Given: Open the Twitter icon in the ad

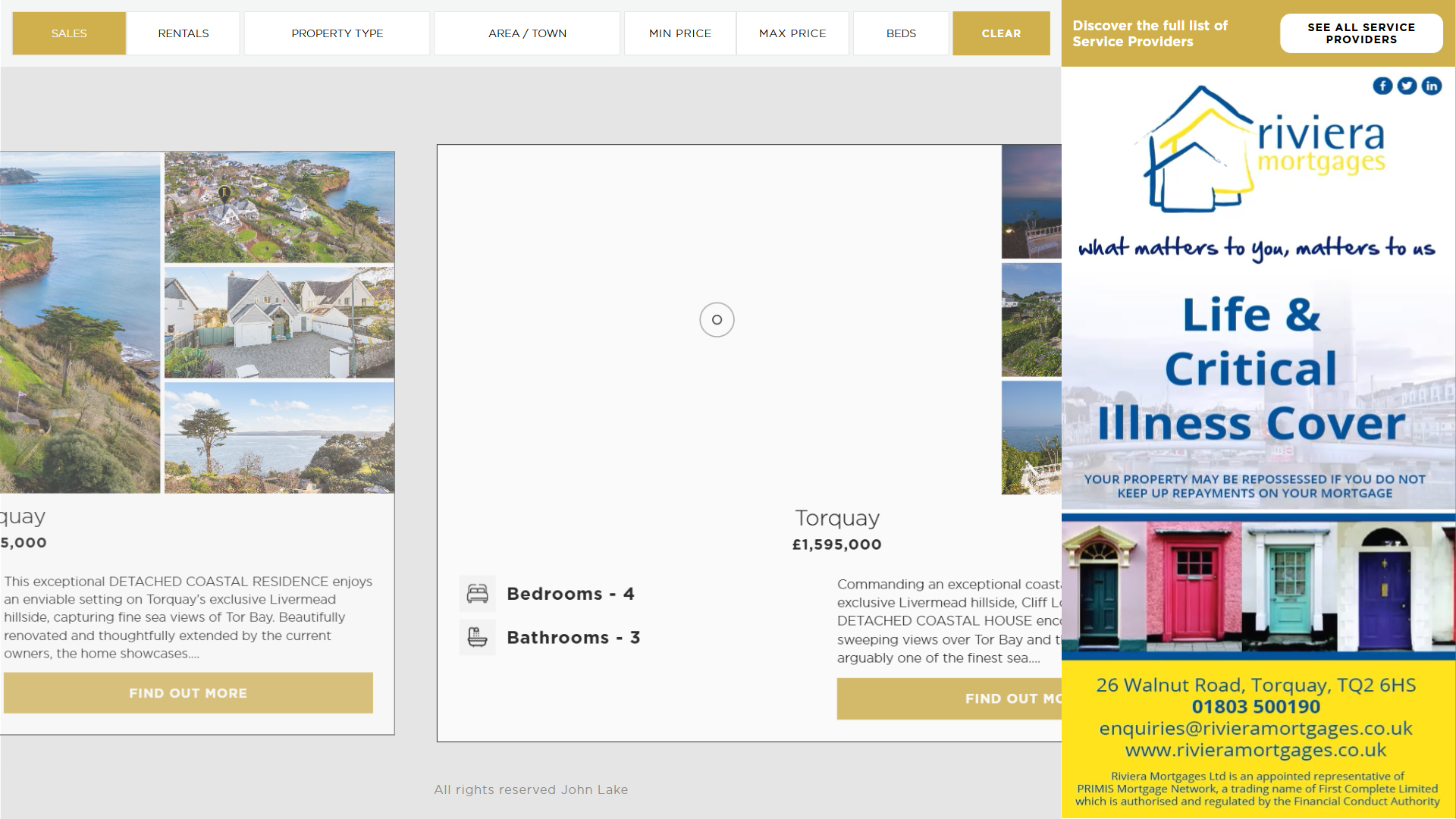Looking at the screenshot, I should (1407, 86).
